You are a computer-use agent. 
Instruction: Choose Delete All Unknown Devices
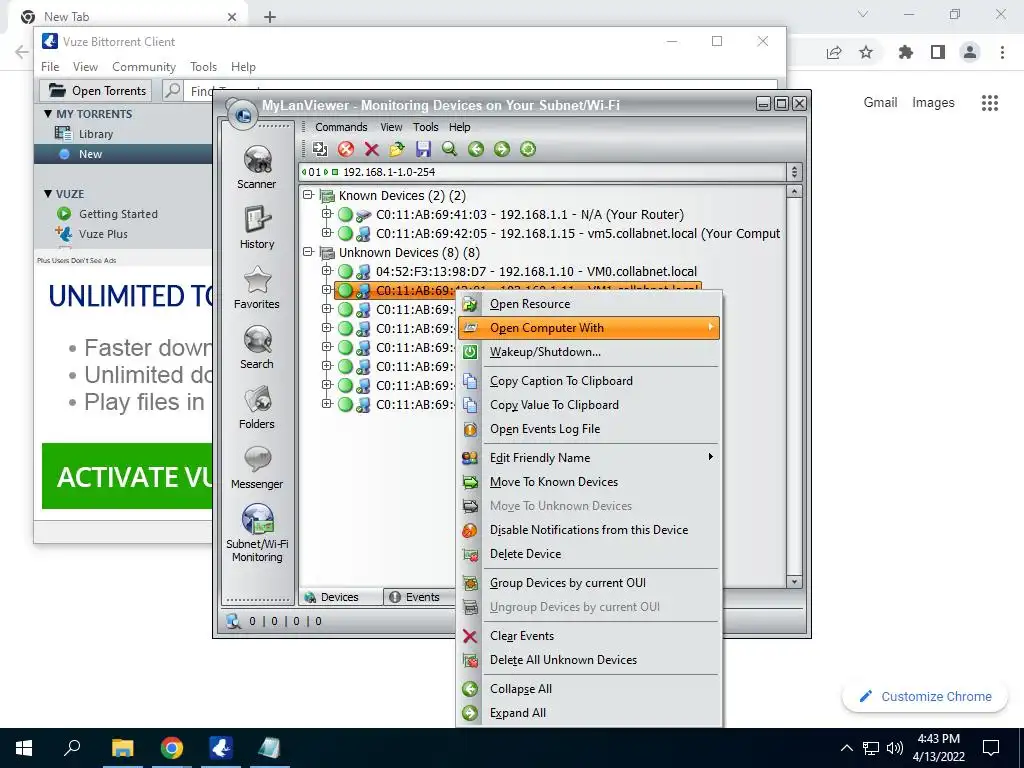coord(588,660)
